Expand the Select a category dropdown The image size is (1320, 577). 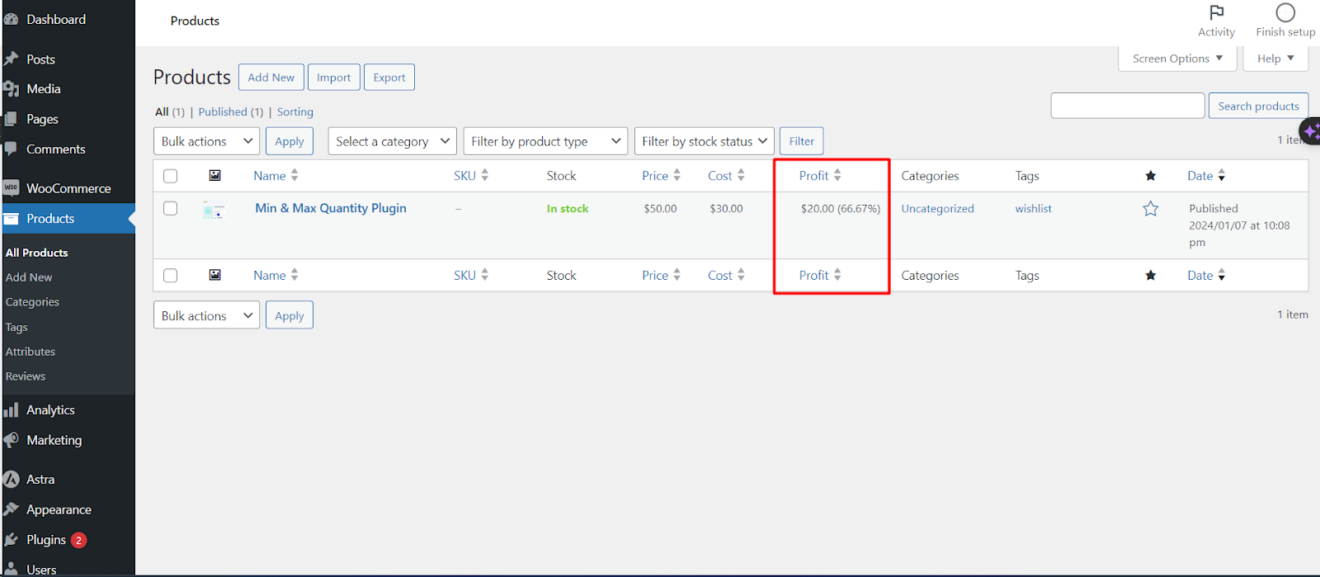coord(391,140)
